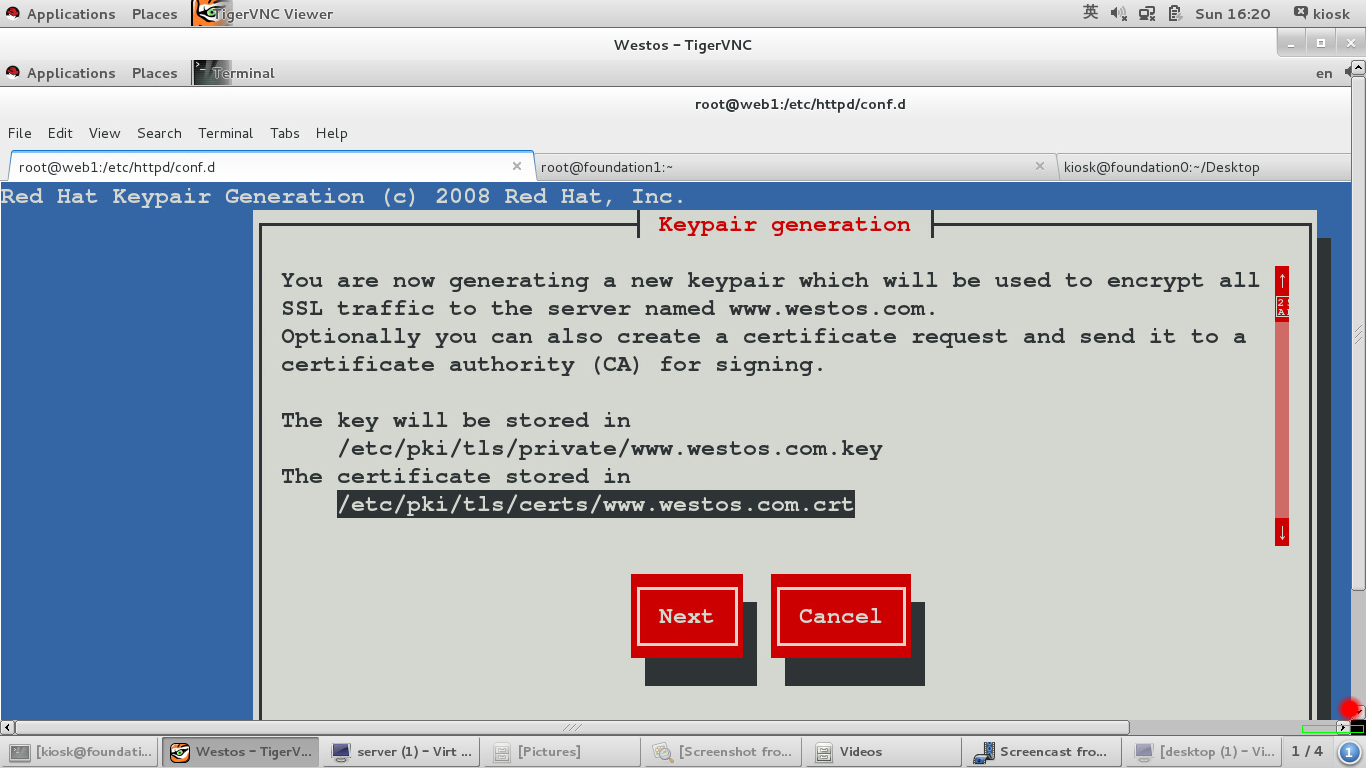Click the dialog scrollbar up arrow
This screenshot has width=1366, height=768.
coord(1282,280)
